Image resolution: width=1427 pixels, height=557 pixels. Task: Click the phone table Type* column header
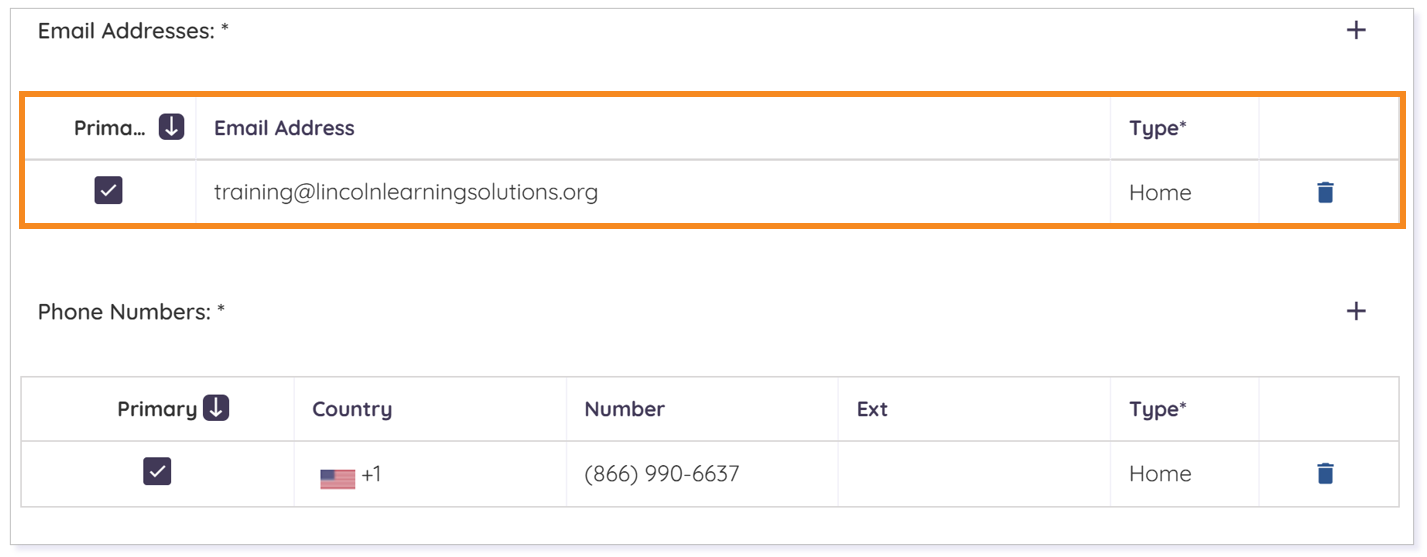(1158, 409)
